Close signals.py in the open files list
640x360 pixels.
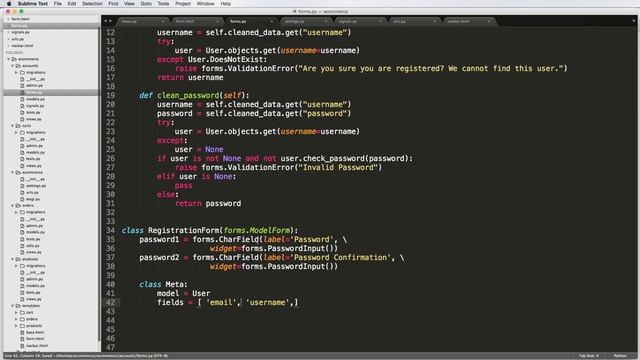coord(8,32)
